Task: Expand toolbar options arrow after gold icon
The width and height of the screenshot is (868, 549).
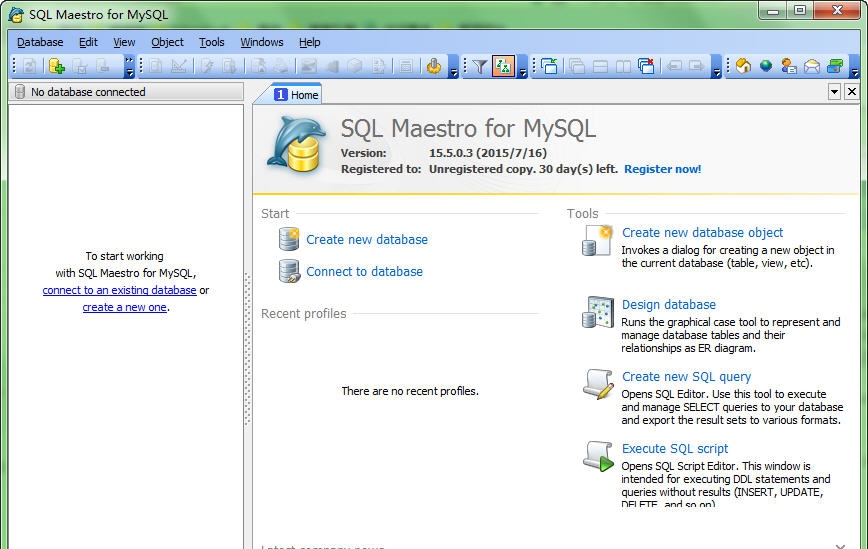Action: [453, 66]
